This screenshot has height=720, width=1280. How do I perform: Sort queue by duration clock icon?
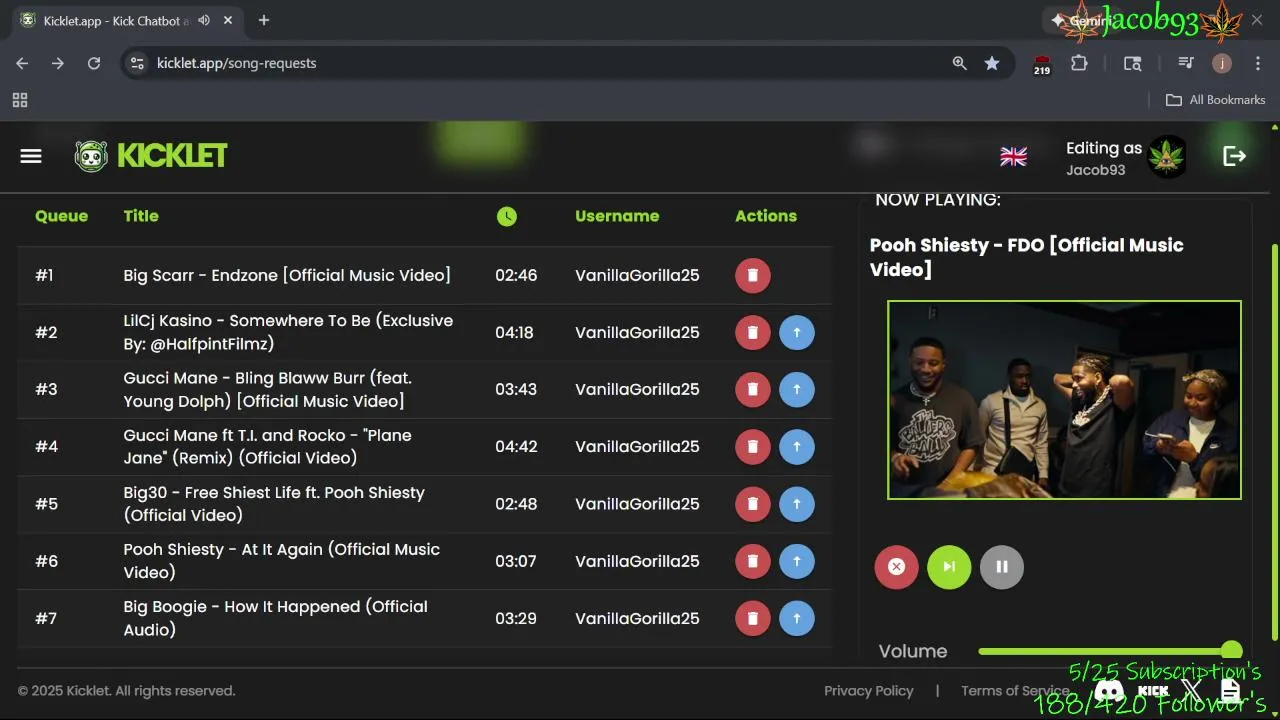pyautogui.click(x=507, y=216)
